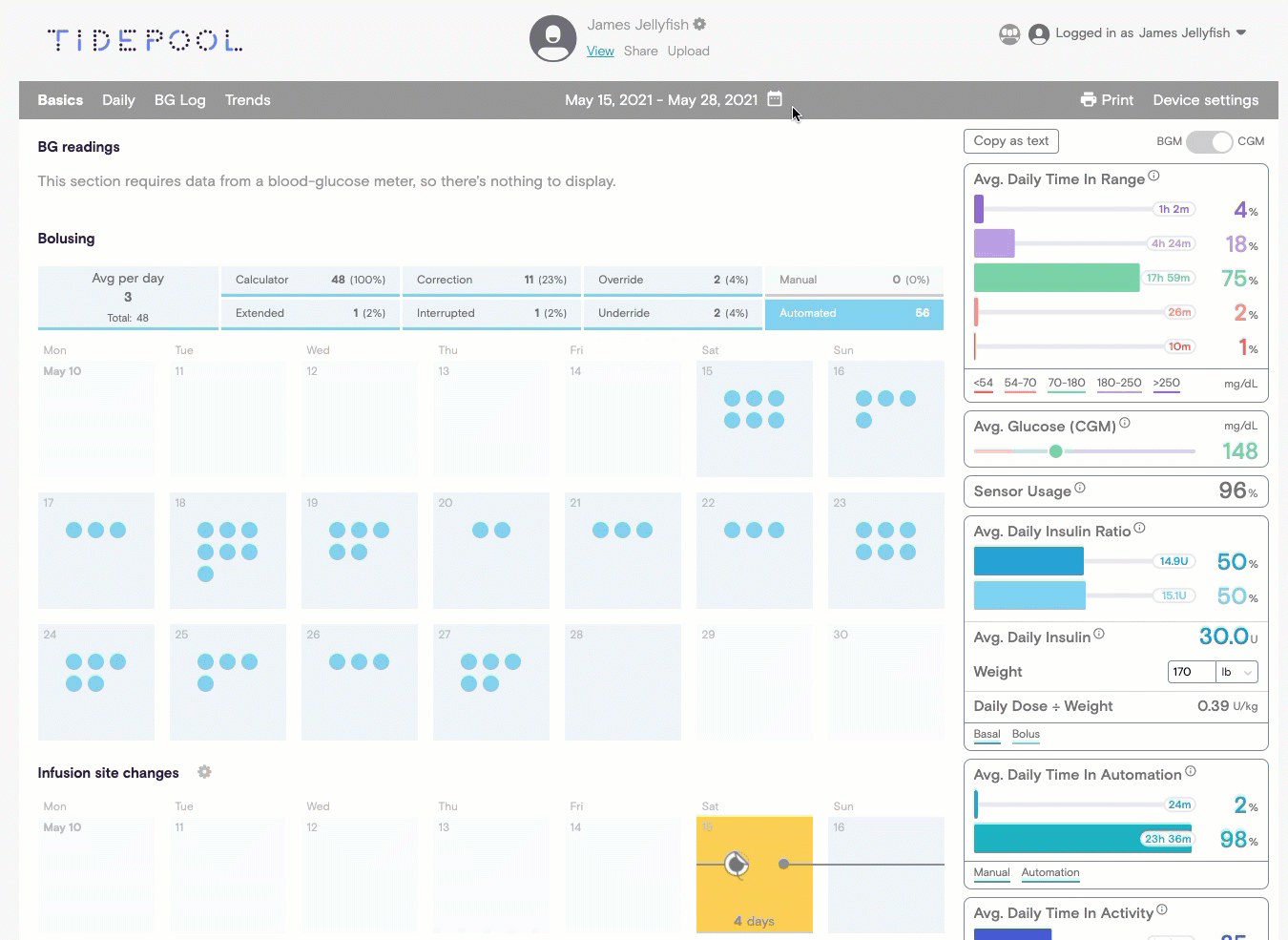Click the Print button label
1288x940 pixels.
(x=1117, y=100)
